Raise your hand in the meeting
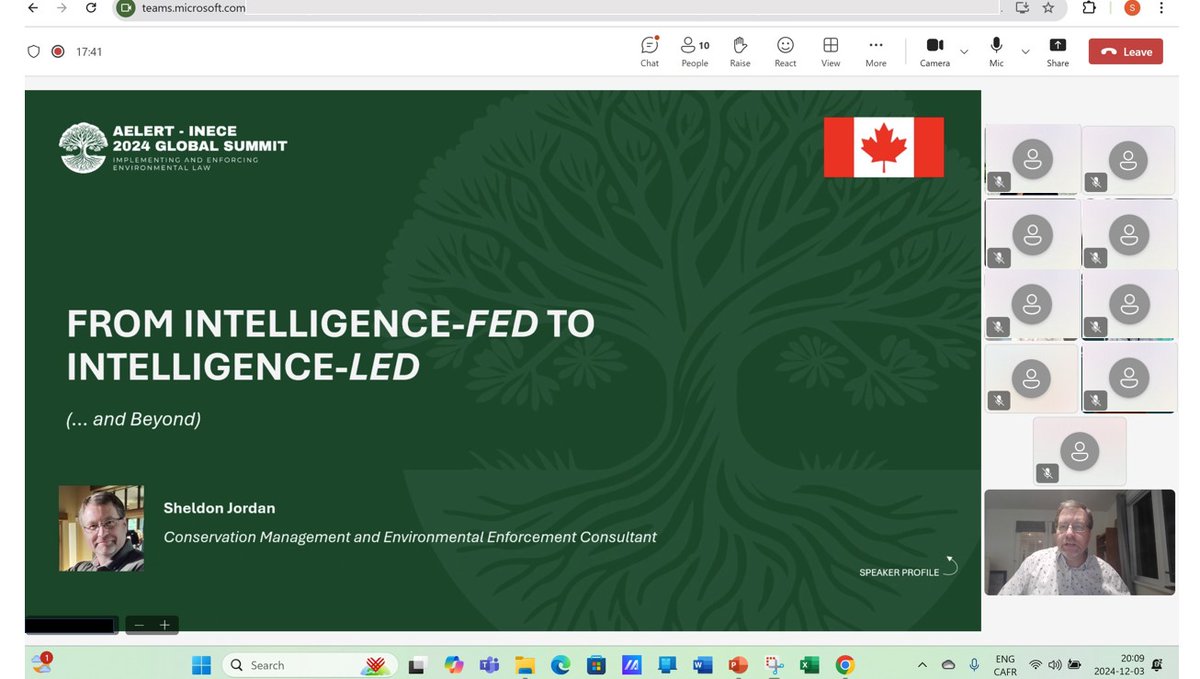The height and width of the screenshot is (679, 1200). coord(740,51)
